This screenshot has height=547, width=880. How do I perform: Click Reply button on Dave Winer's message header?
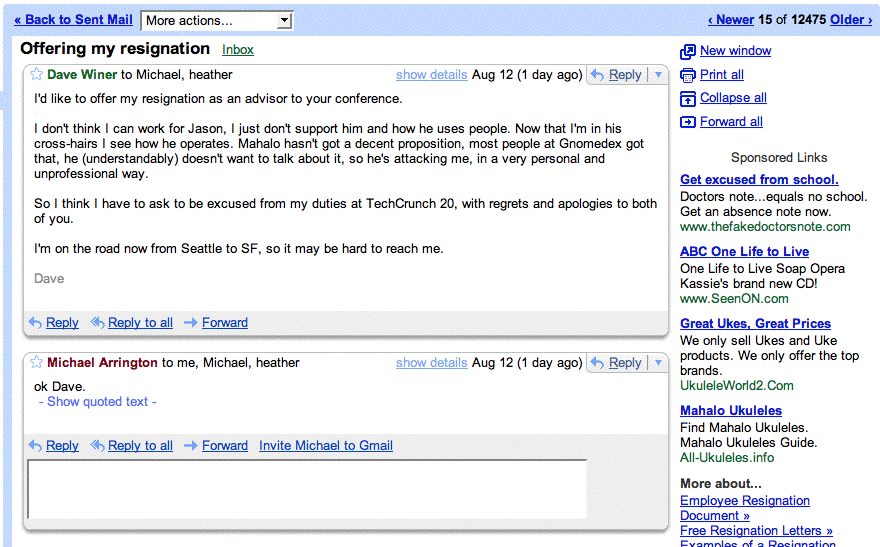pos(616,75)
